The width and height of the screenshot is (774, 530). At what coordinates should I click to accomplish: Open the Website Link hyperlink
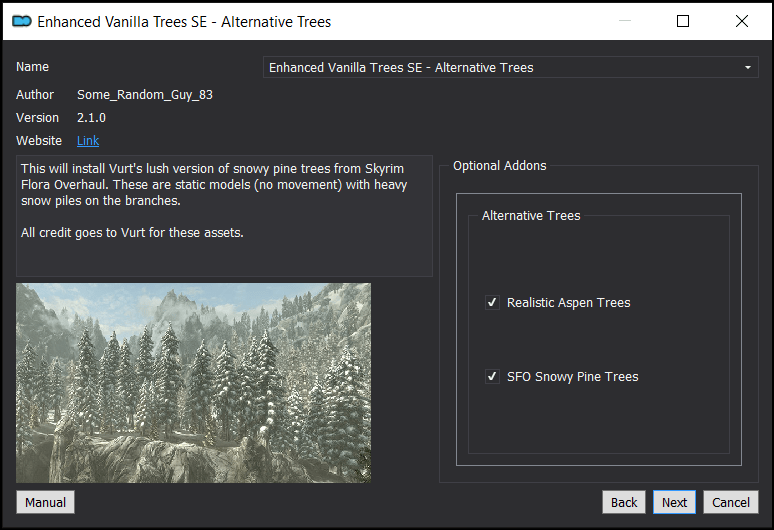88,141
